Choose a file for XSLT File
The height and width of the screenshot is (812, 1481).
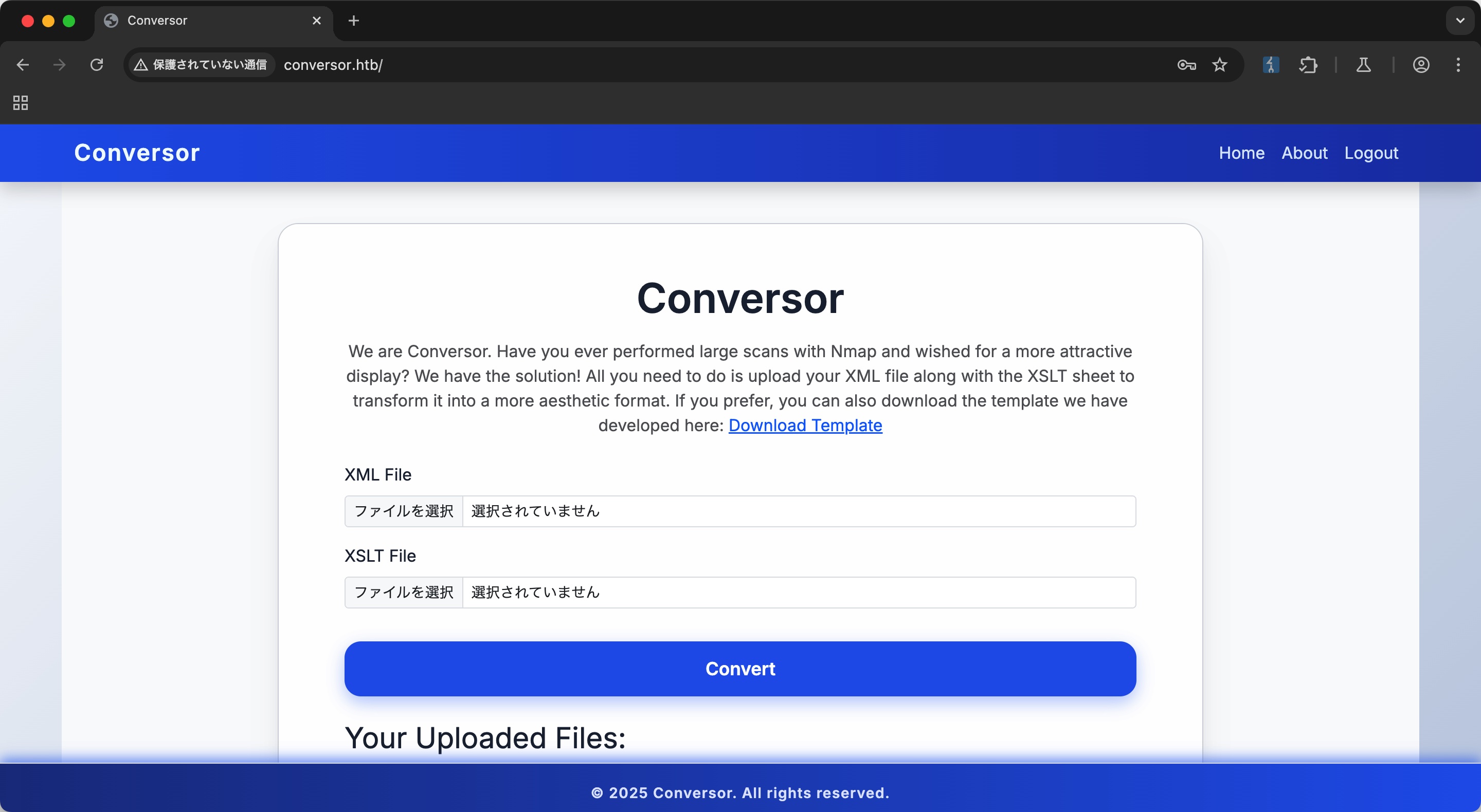[404, 592]
